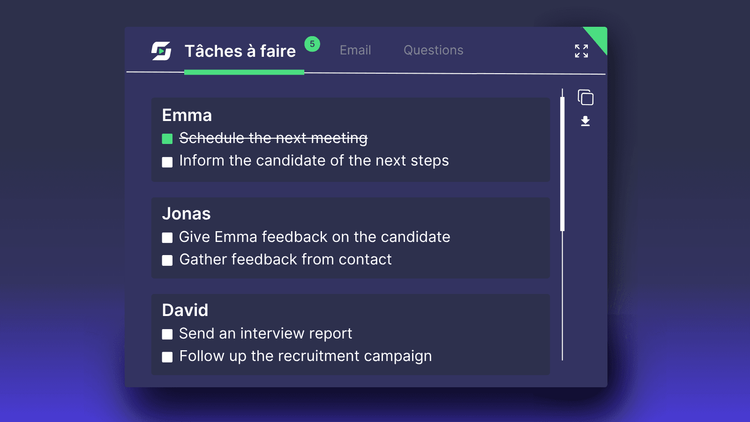The width and height of the screenshot is (750, 422).
Task: Check 'Inform the candidate of the next steps'
Action: click(x=167, y=161)
